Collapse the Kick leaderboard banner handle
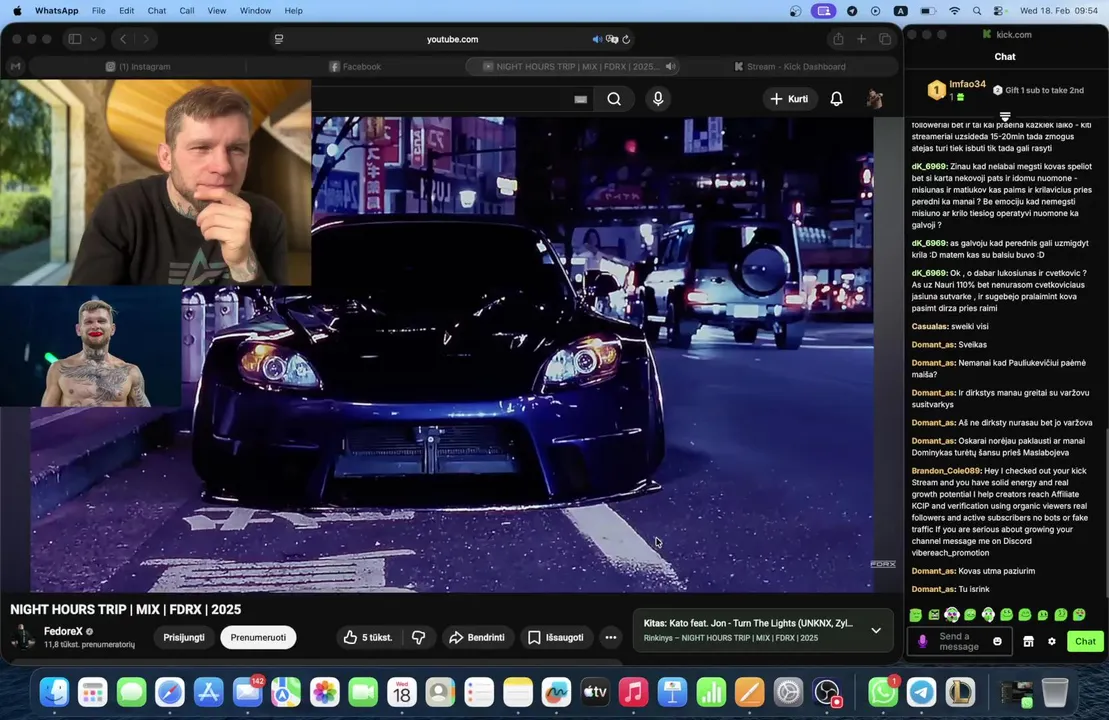This screenshot has height=720, width=1109. tap(1005, 115)
